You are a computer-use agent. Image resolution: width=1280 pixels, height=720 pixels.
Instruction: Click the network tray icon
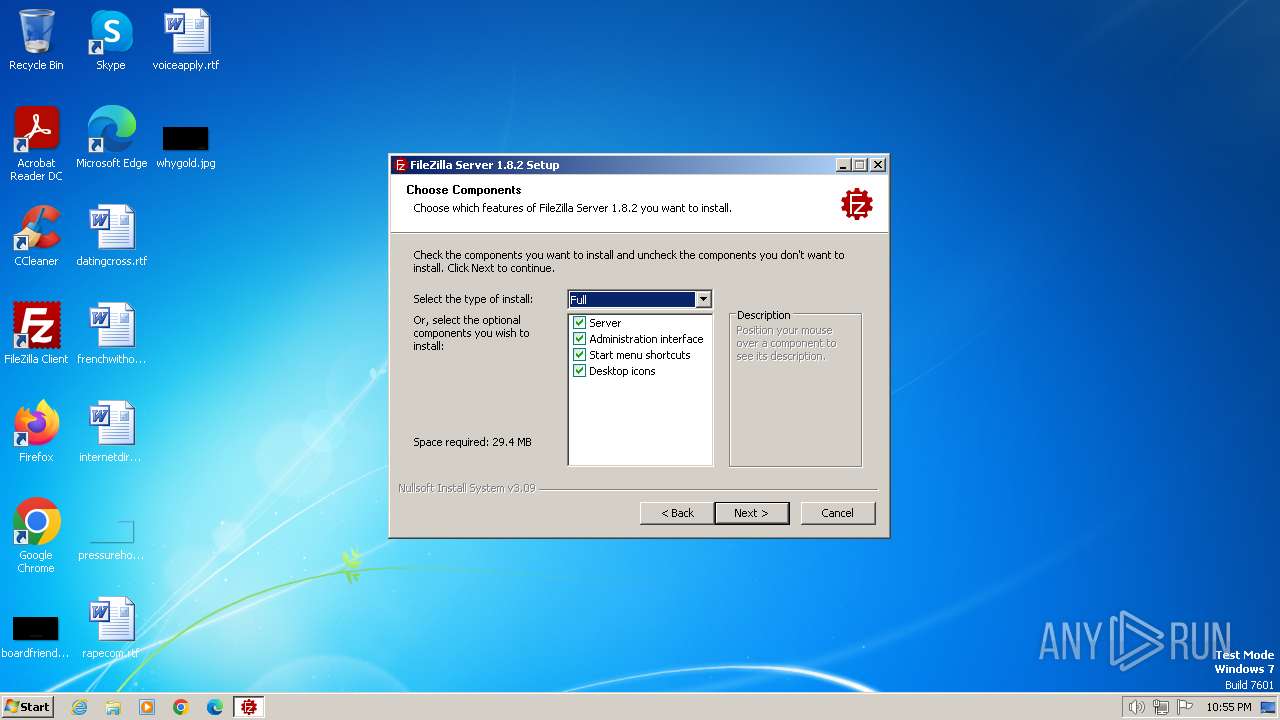pos(1161,707)
